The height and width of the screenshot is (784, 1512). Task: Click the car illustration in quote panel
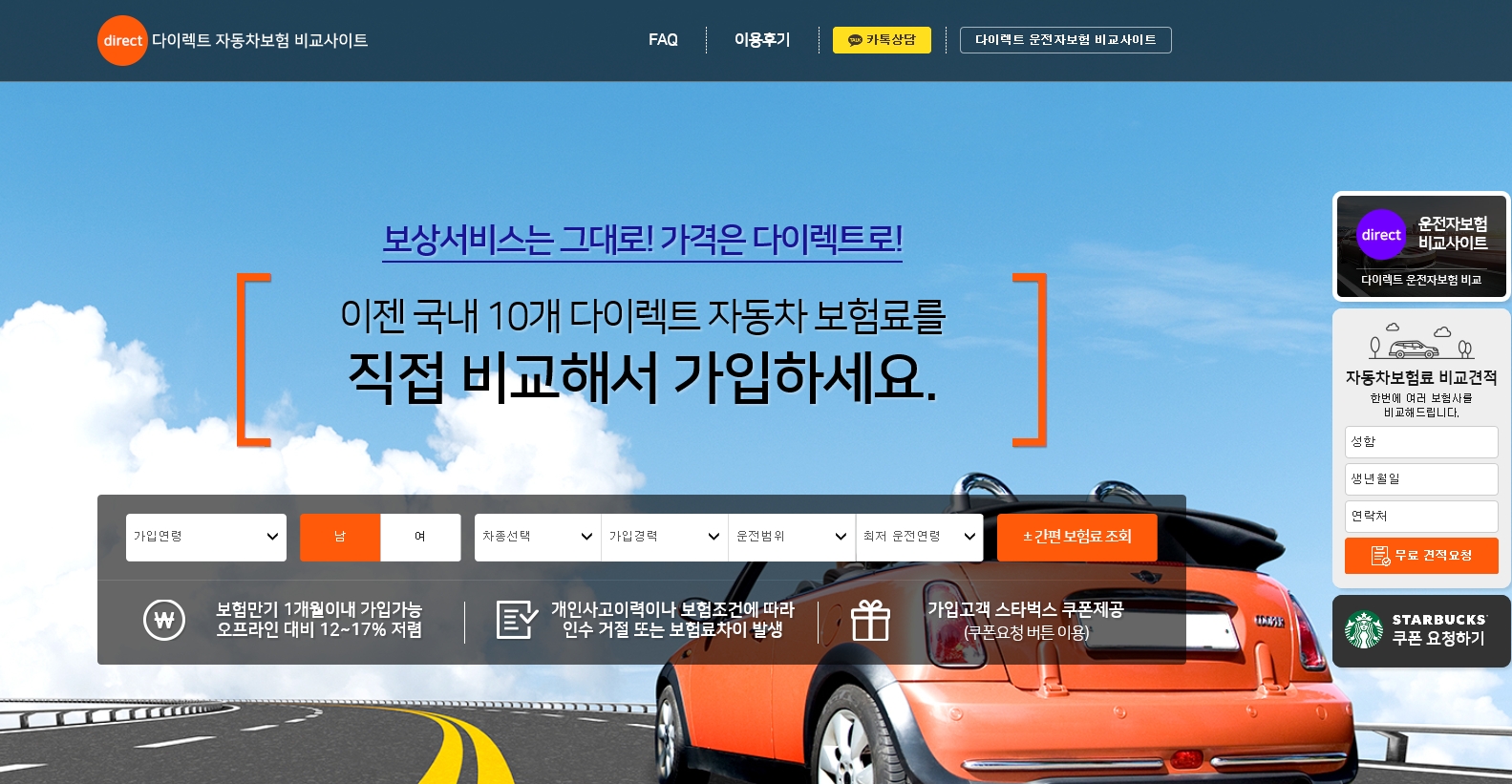click(x=1421, y=342)
